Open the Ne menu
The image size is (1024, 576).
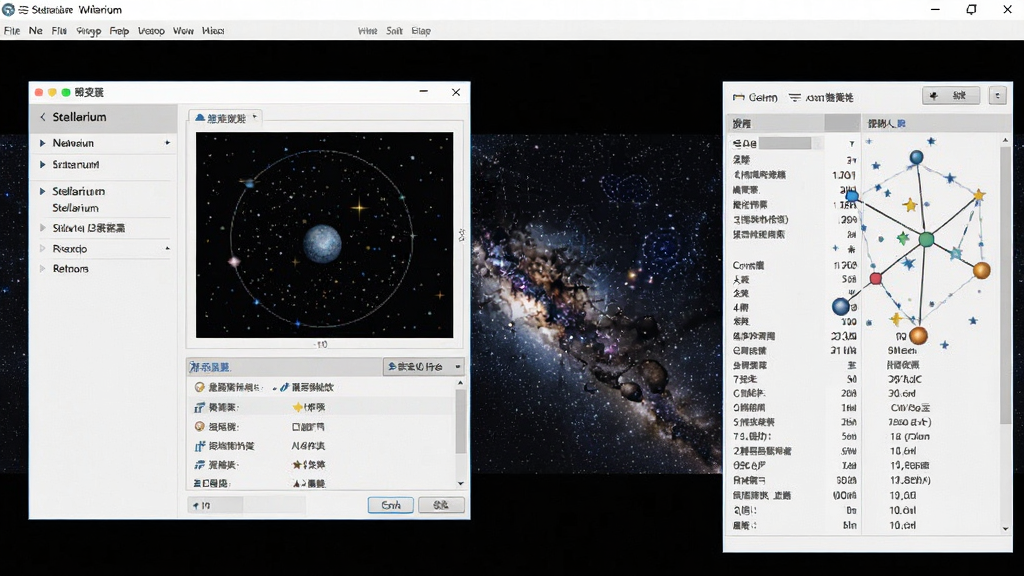35,31
